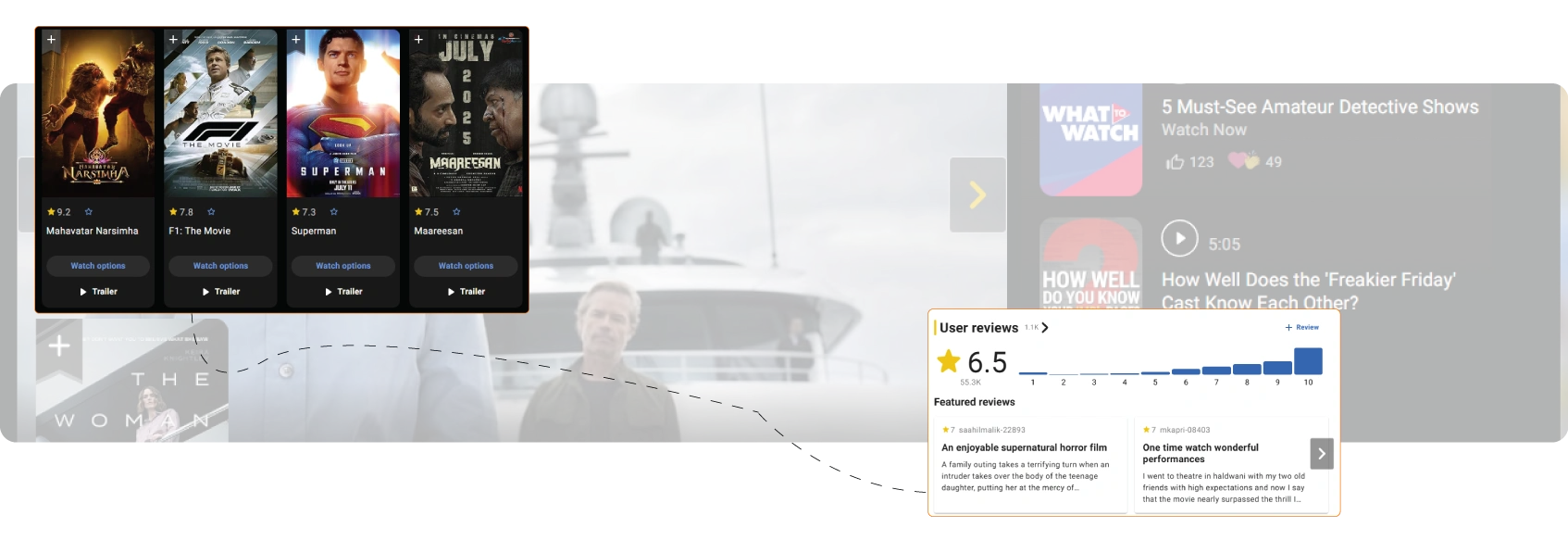Add The Woman poster to watchlist
Viewport: 1568px width, 553px height.
click(x=59, y=346)
